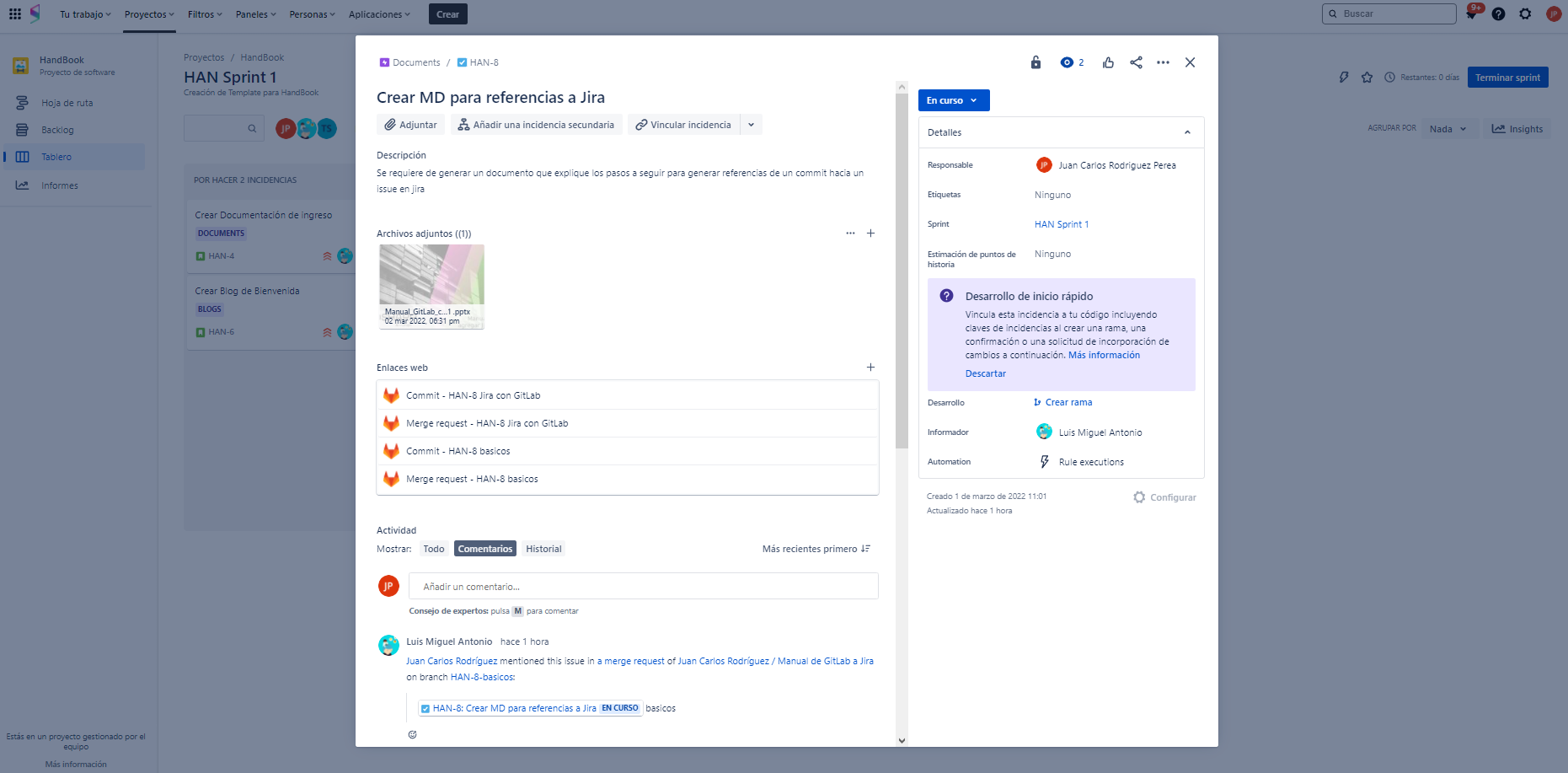Open the user profile avatar in top bar
The image size is (1568, 773).
click(x=1554, y=14)
